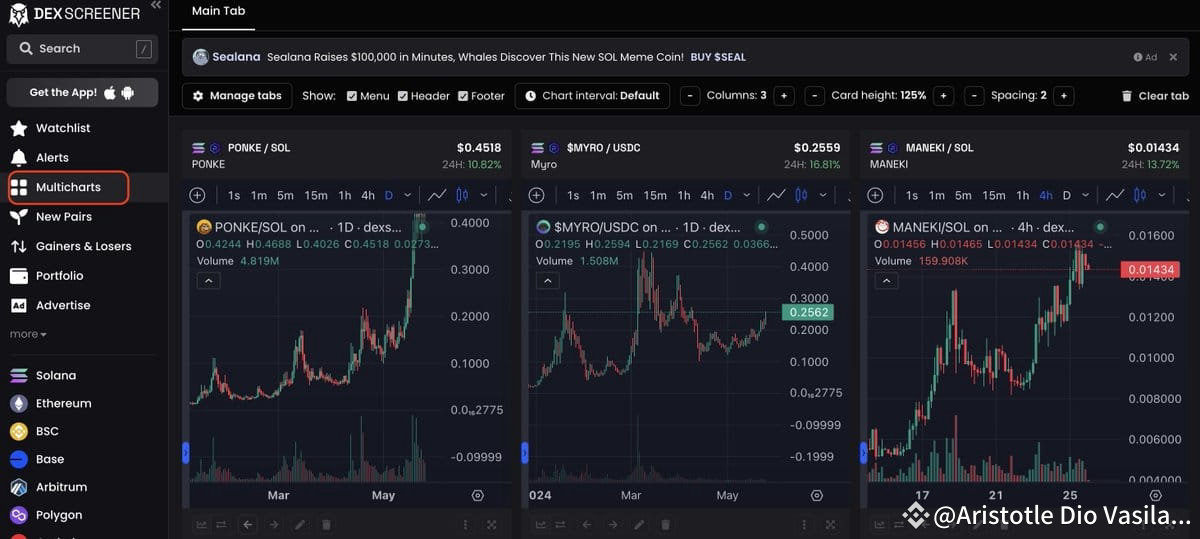Viewport: 1200px width, 539px height.
Task: Click the line chart icon on PONKE chart
Action: coord(436,195)
